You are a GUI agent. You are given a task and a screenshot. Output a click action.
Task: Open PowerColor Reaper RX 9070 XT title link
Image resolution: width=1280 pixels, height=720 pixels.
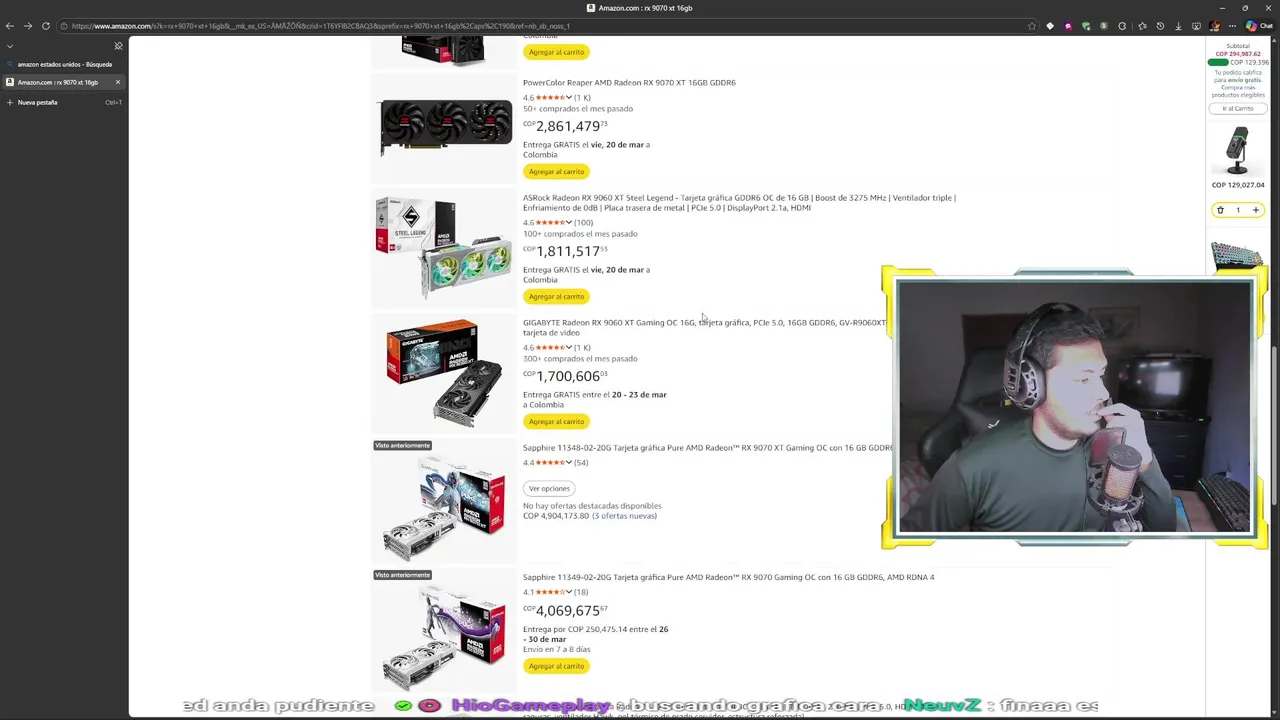coord(629,83)
